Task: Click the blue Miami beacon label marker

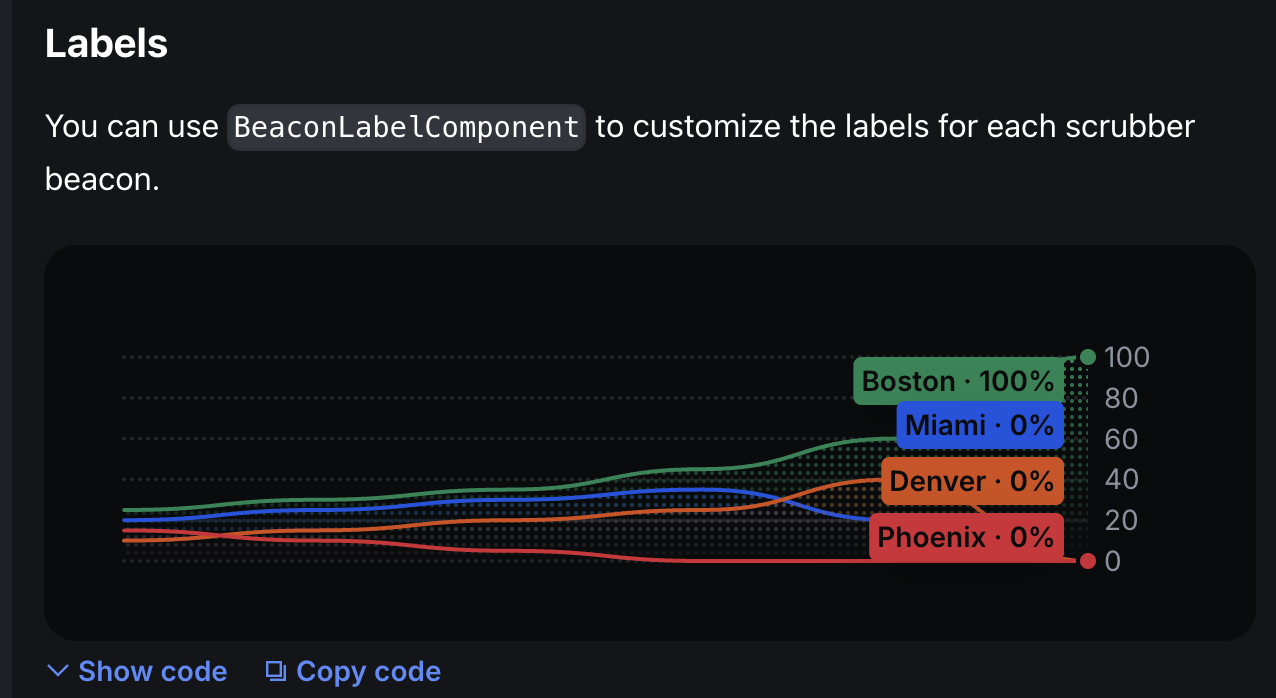Action: (x=979, y=424)
